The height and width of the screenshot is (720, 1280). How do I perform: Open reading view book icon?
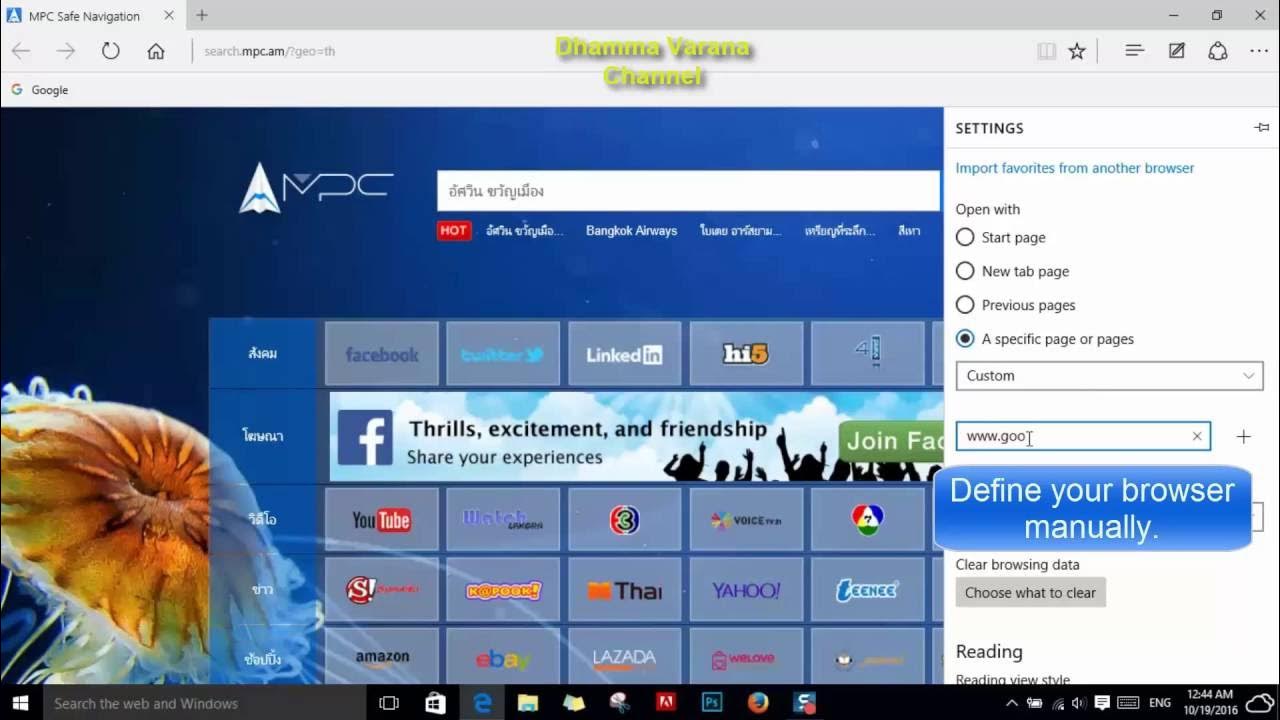tap(1046, 51)
